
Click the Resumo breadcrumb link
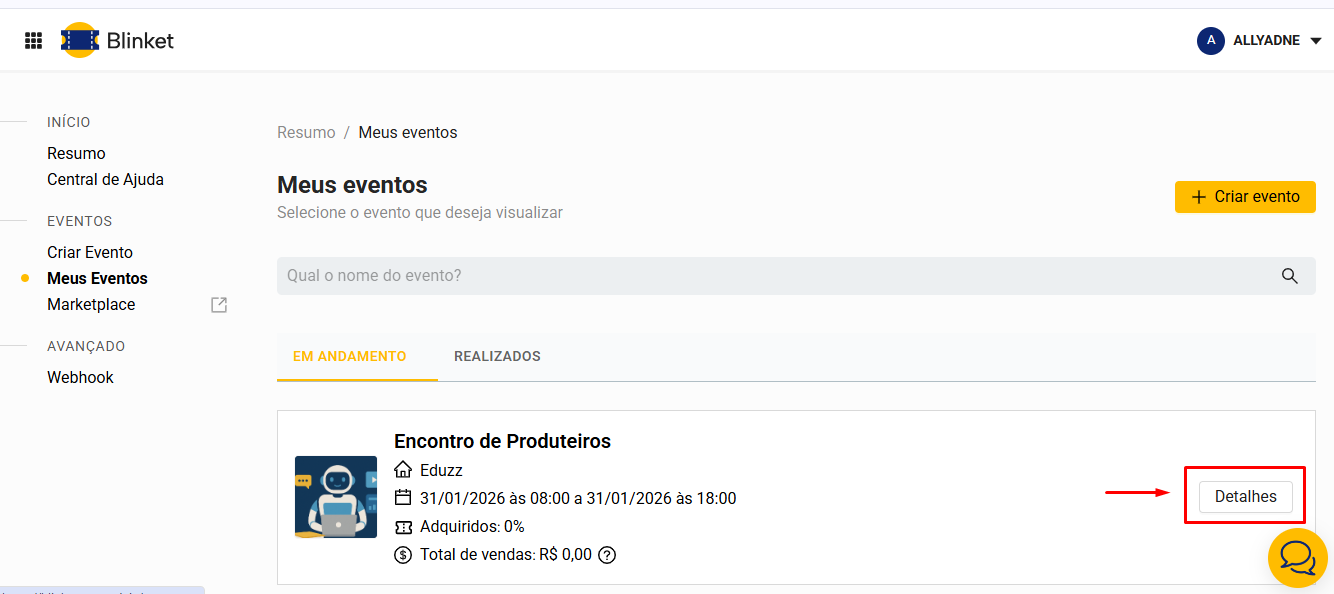pos(306,132)
